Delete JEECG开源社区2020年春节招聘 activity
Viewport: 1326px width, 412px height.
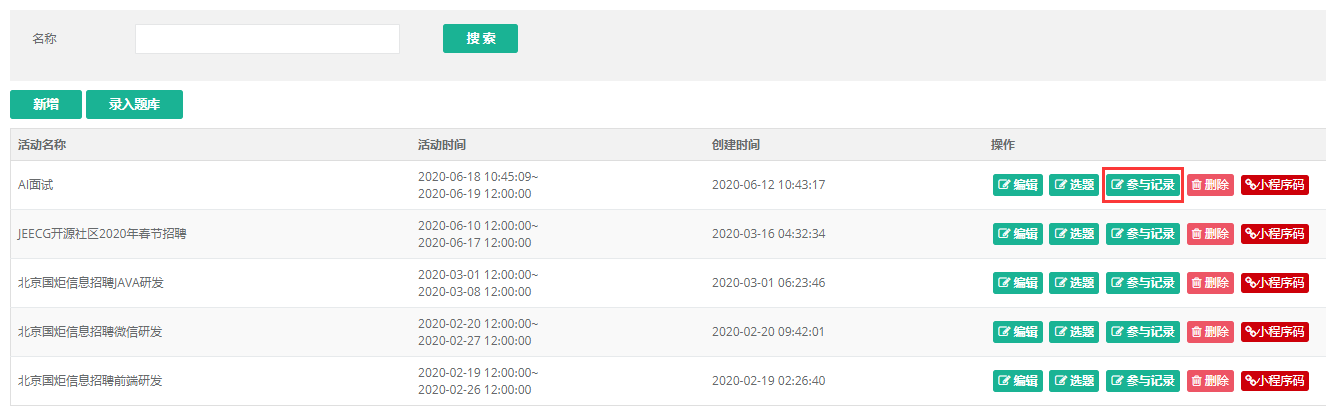tap(1210, 234)
